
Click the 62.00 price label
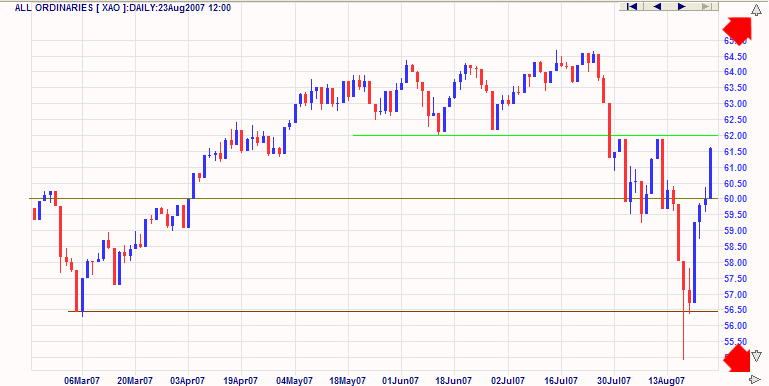735,136
